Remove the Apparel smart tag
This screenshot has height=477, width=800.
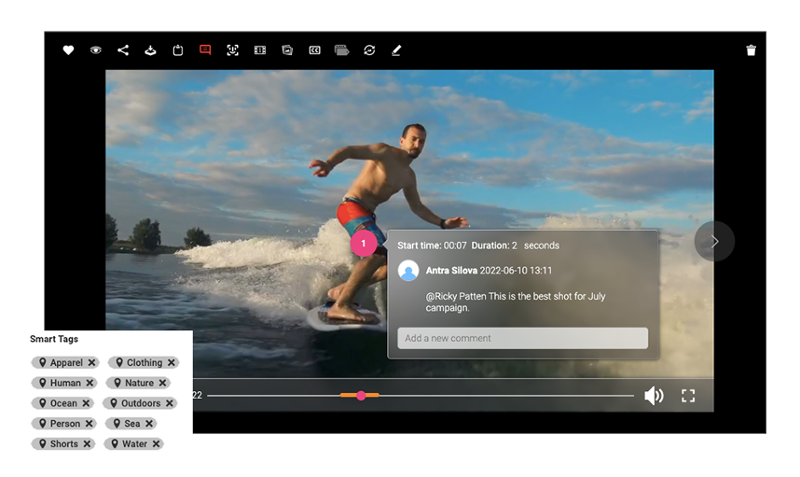91,363
